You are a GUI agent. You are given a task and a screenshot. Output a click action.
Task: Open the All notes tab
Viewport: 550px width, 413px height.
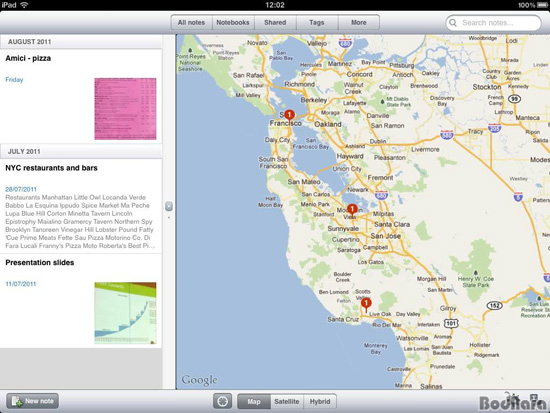coord(191,22)
